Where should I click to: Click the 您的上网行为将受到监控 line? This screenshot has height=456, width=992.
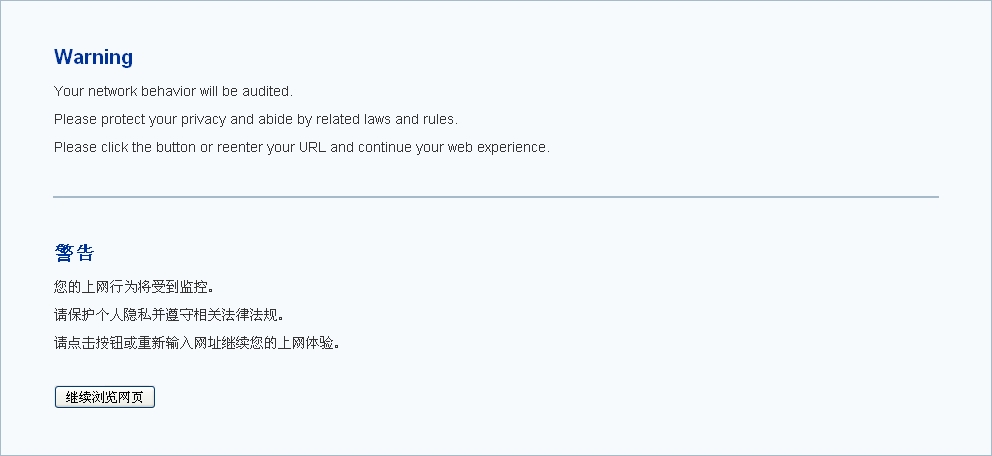(133, 287)
